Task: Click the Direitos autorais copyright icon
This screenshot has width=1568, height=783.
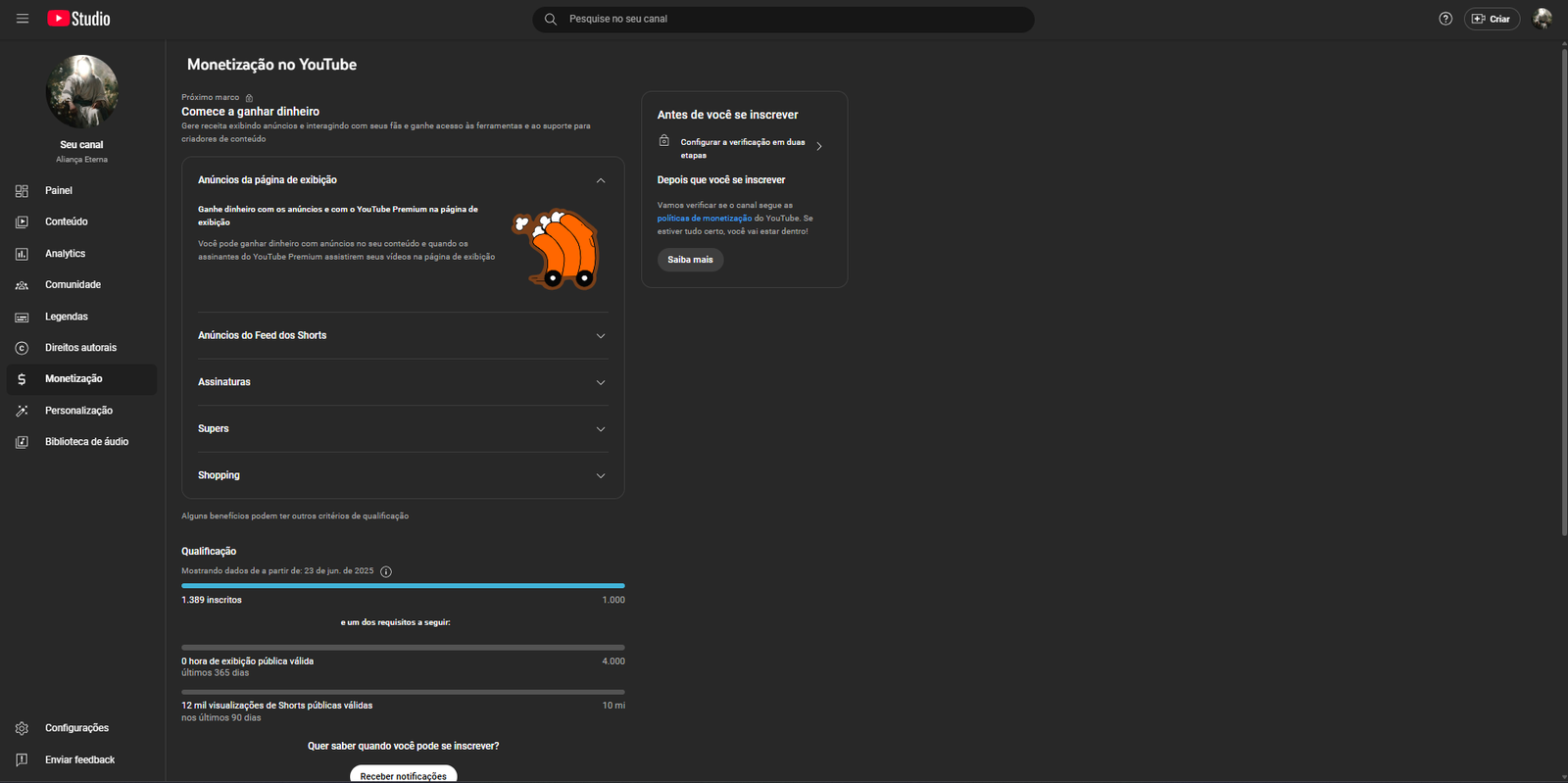Action: [22, 348]
